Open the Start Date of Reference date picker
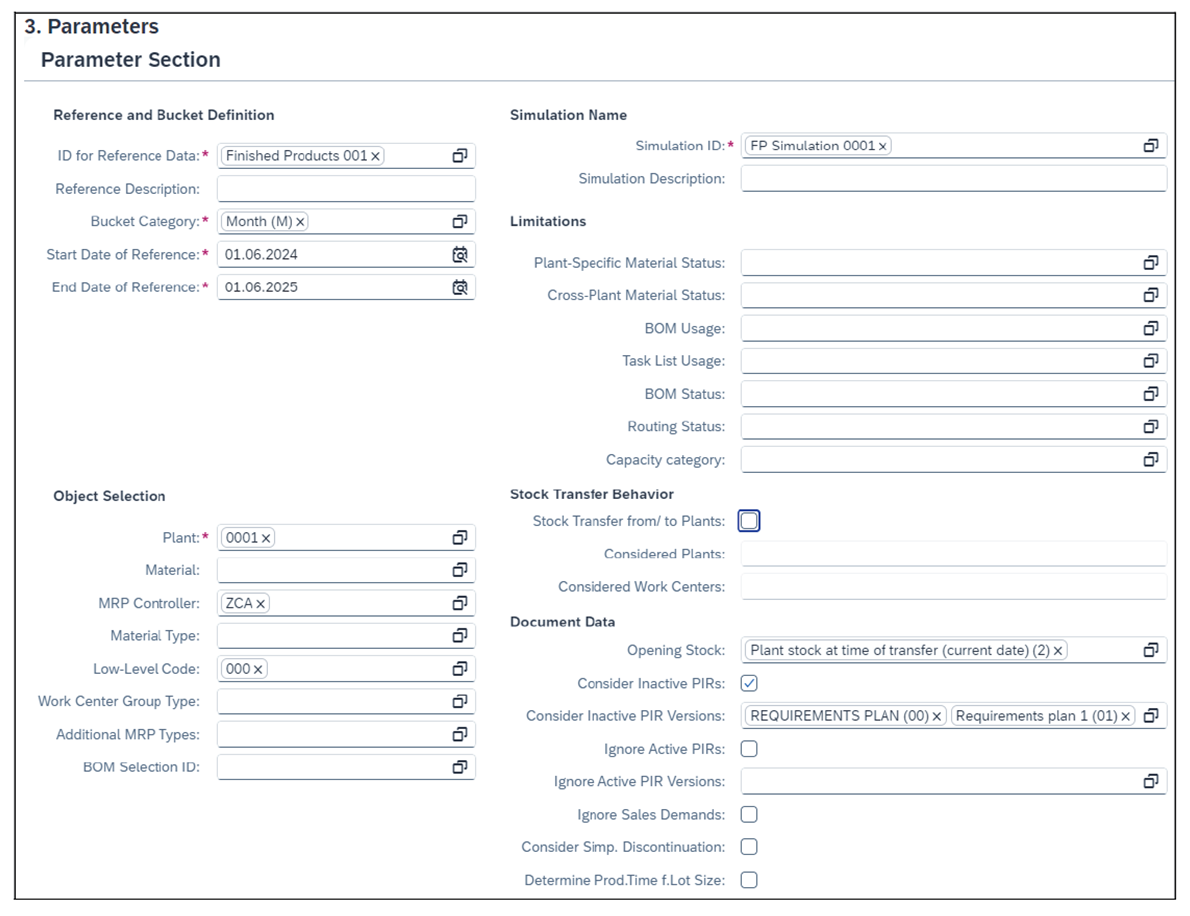This screenshot has height=916, width=1190. pos(462,254)
